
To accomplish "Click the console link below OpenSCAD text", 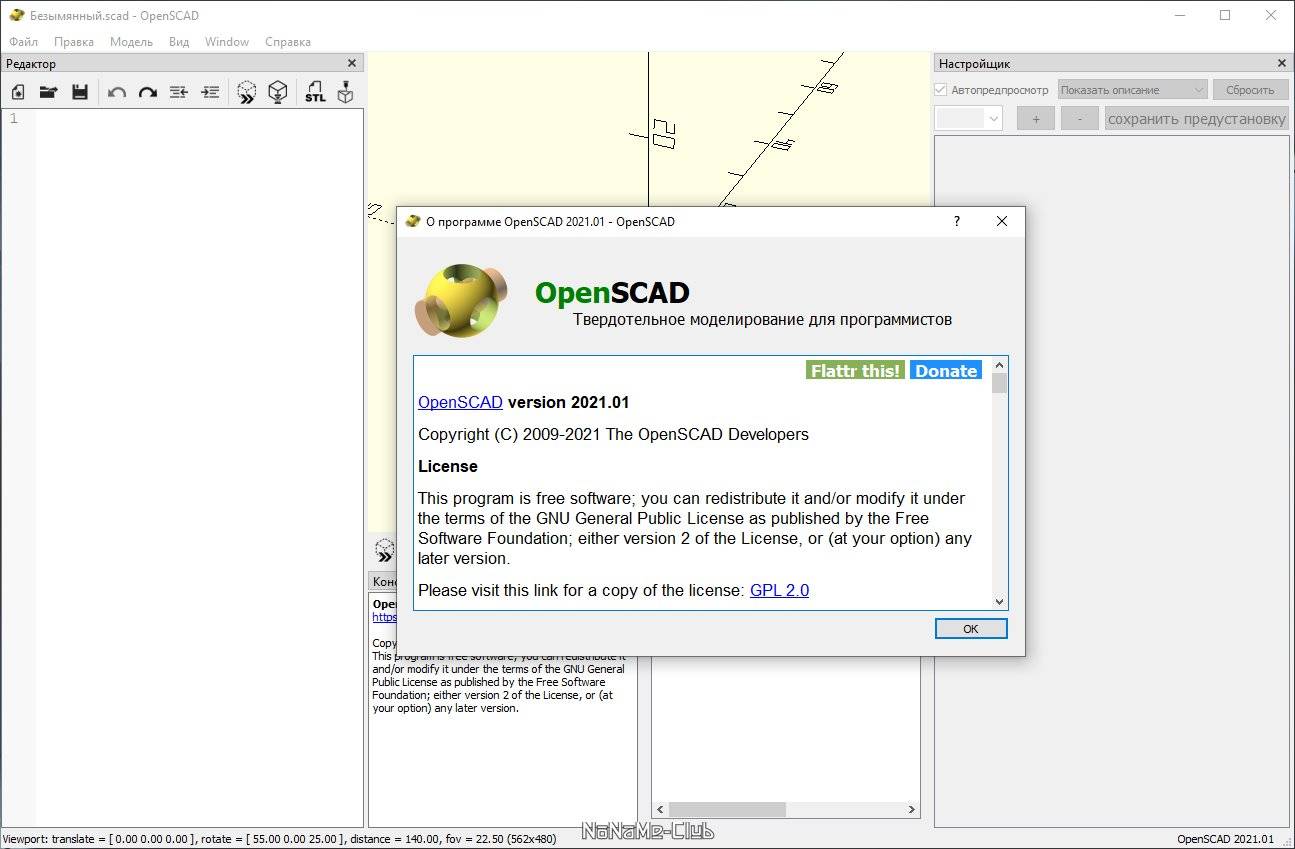I will (x=384, y=617).
